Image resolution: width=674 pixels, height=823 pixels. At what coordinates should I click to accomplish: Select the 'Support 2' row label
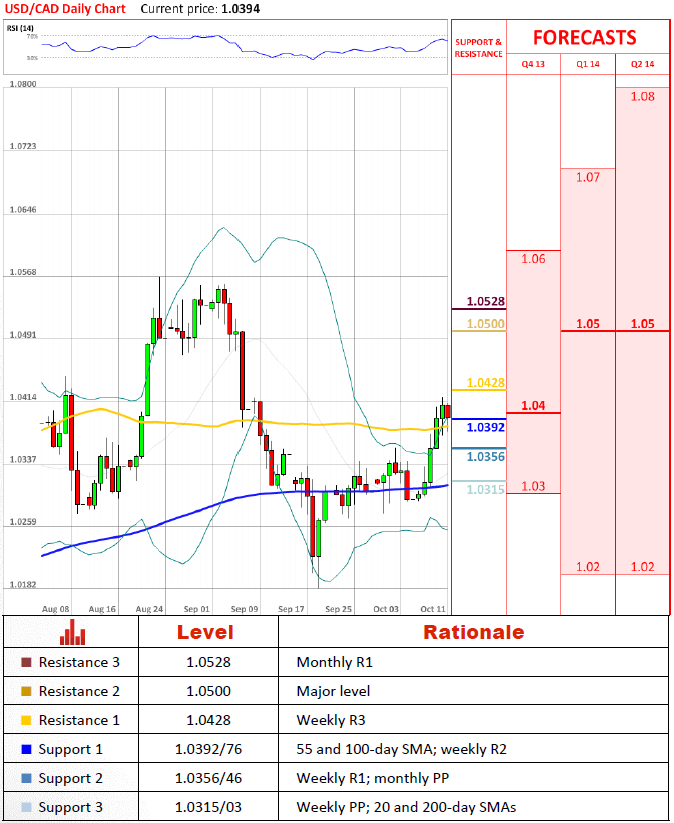tap(70, 778)
